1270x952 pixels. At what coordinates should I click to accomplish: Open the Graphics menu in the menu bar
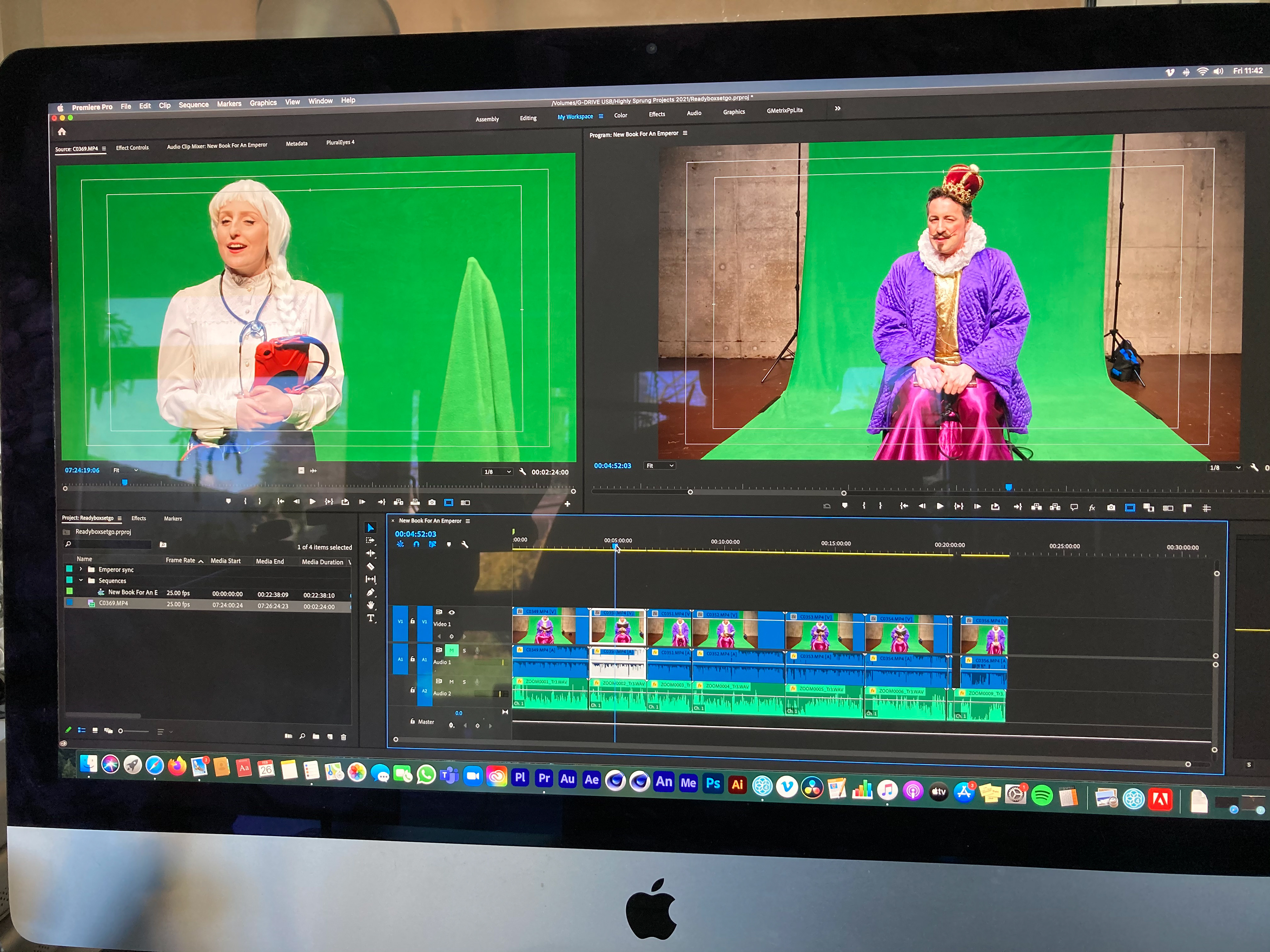pyautogui.click(x=263, y=102)
